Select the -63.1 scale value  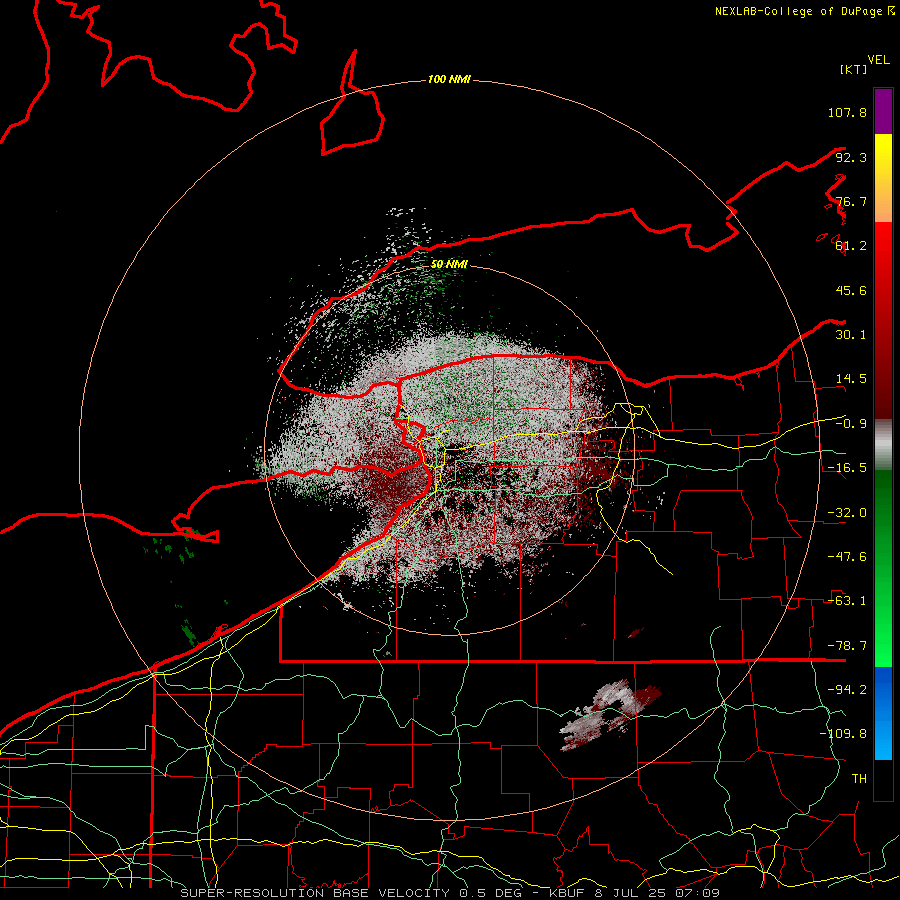pos(847,601)
